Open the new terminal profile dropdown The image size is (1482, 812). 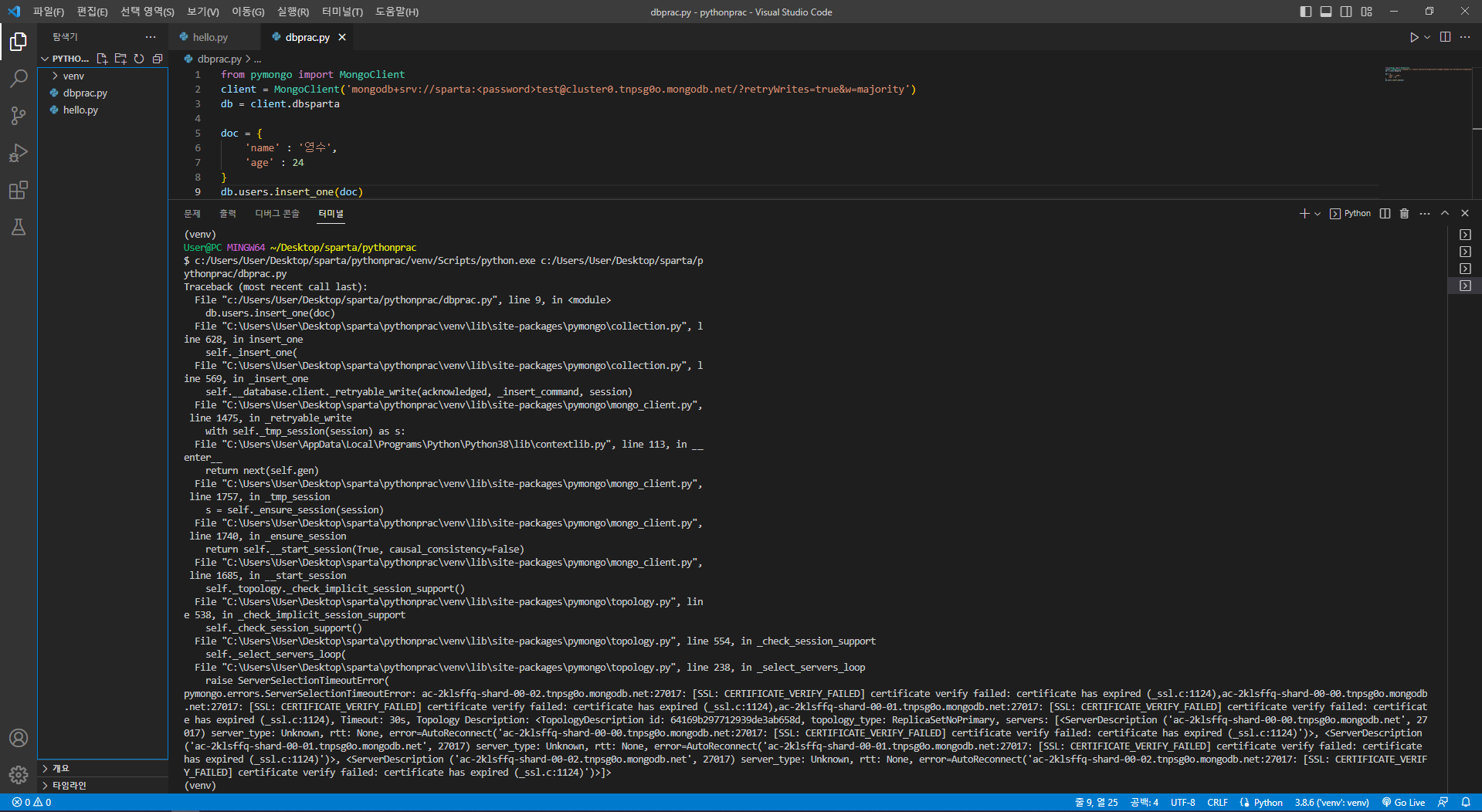[1318, 214]
